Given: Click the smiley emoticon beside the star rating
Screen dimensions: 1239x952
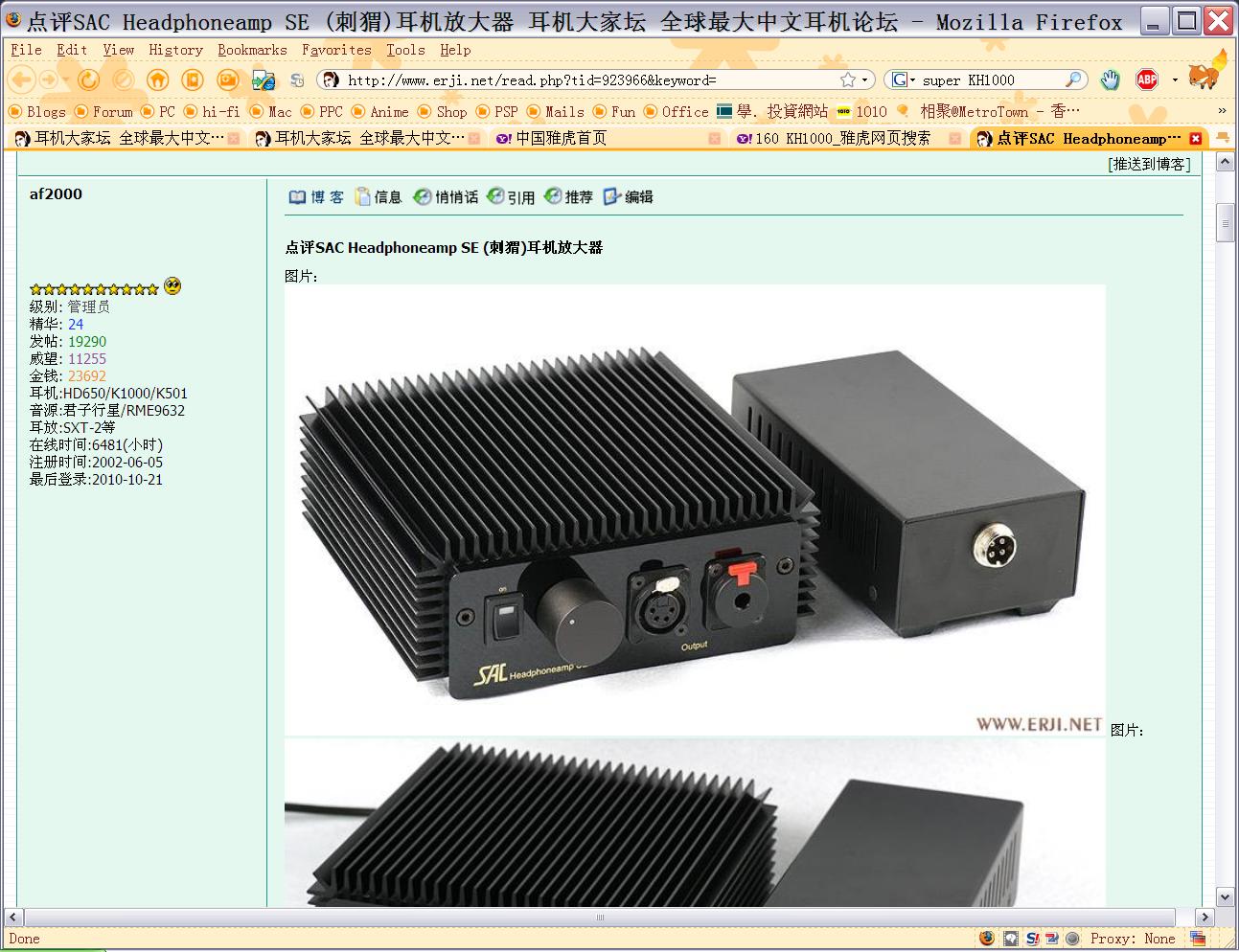Looking at the screenshot, I should tap(172, 285).
